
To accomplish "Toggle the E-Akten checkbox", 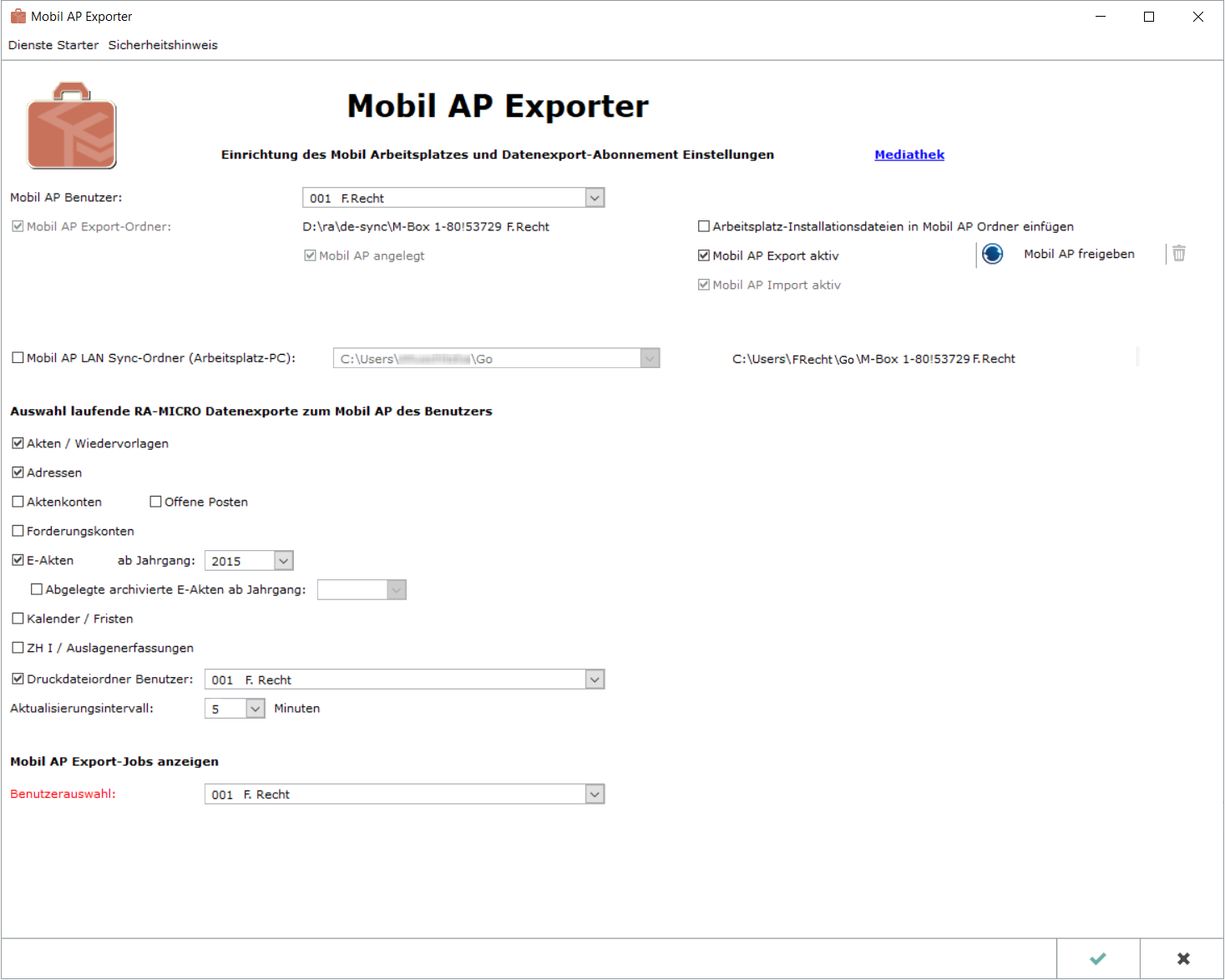I will [x=18, y=560].
